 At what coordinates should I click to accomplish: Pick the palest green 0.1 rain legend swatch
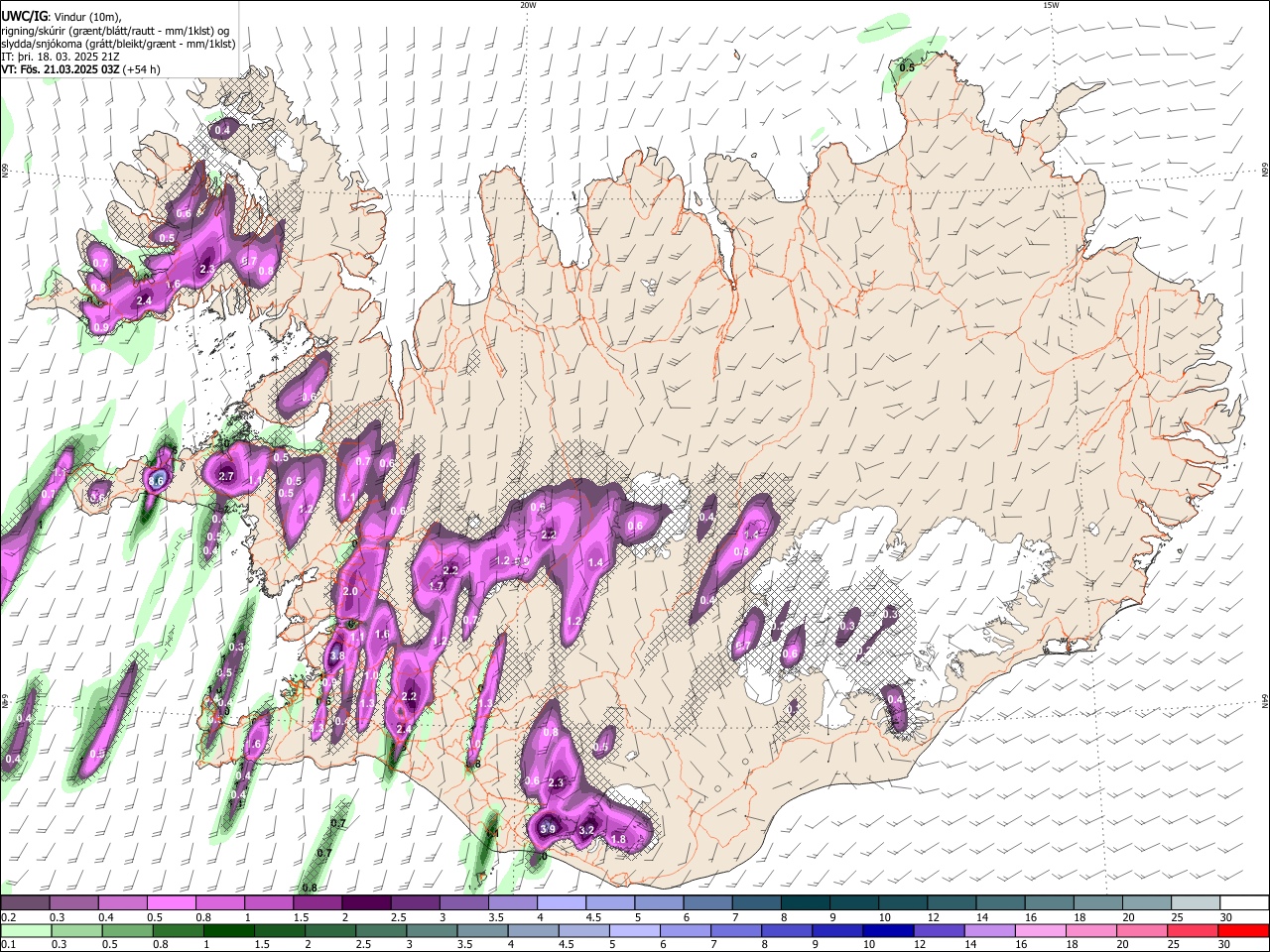pos(25,930)
